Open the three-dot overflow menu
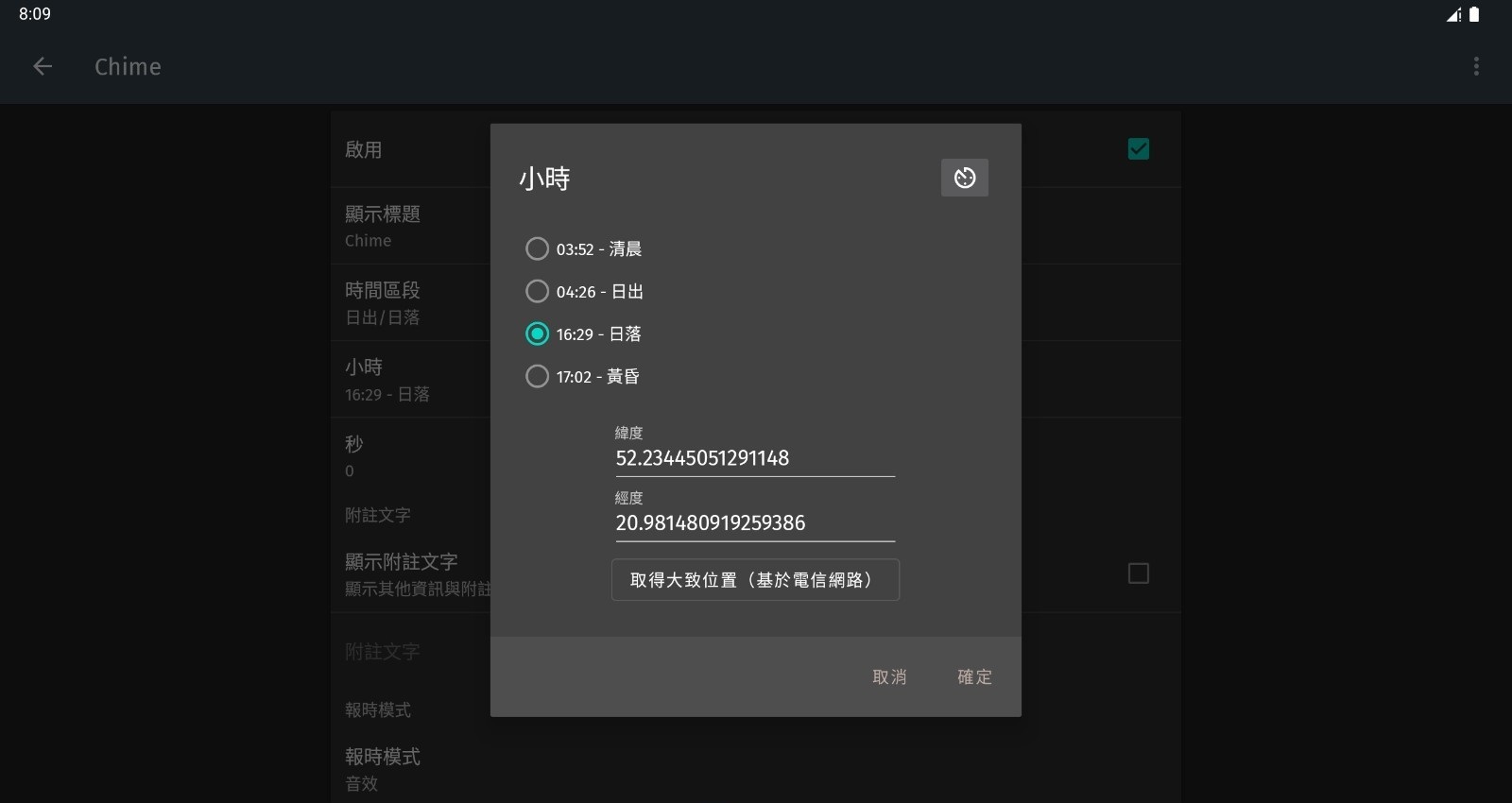The height and width of the screenshot is (803, 1512). pos(1476,66)
